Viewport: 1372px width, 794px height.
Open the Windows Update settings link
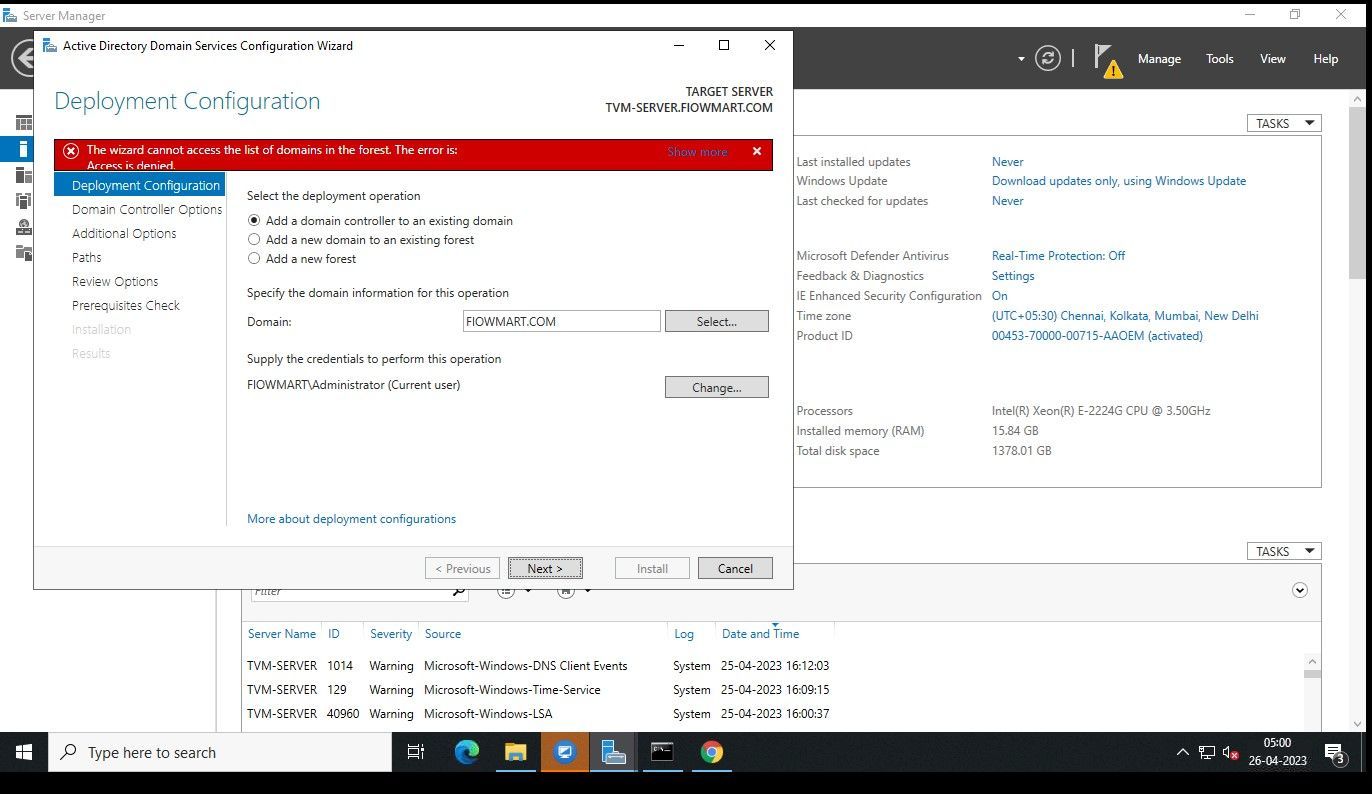point(1119,181)
